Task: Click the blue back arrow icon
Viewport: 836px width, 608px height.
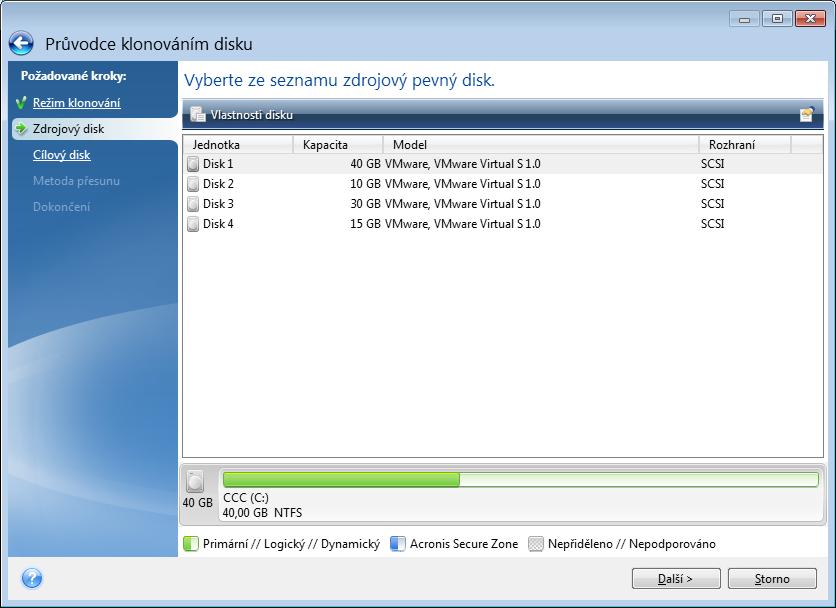Action: click(x=21, y=44)
